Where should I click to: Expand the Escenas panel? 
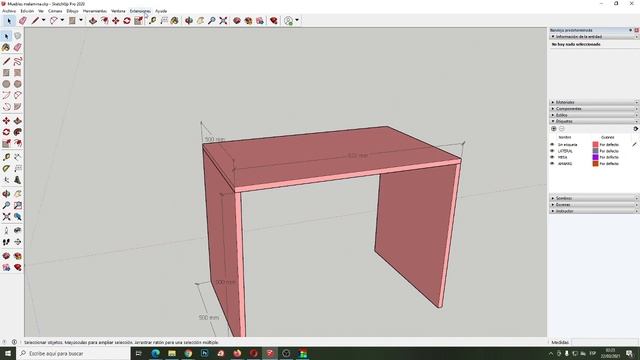point(593,205)
